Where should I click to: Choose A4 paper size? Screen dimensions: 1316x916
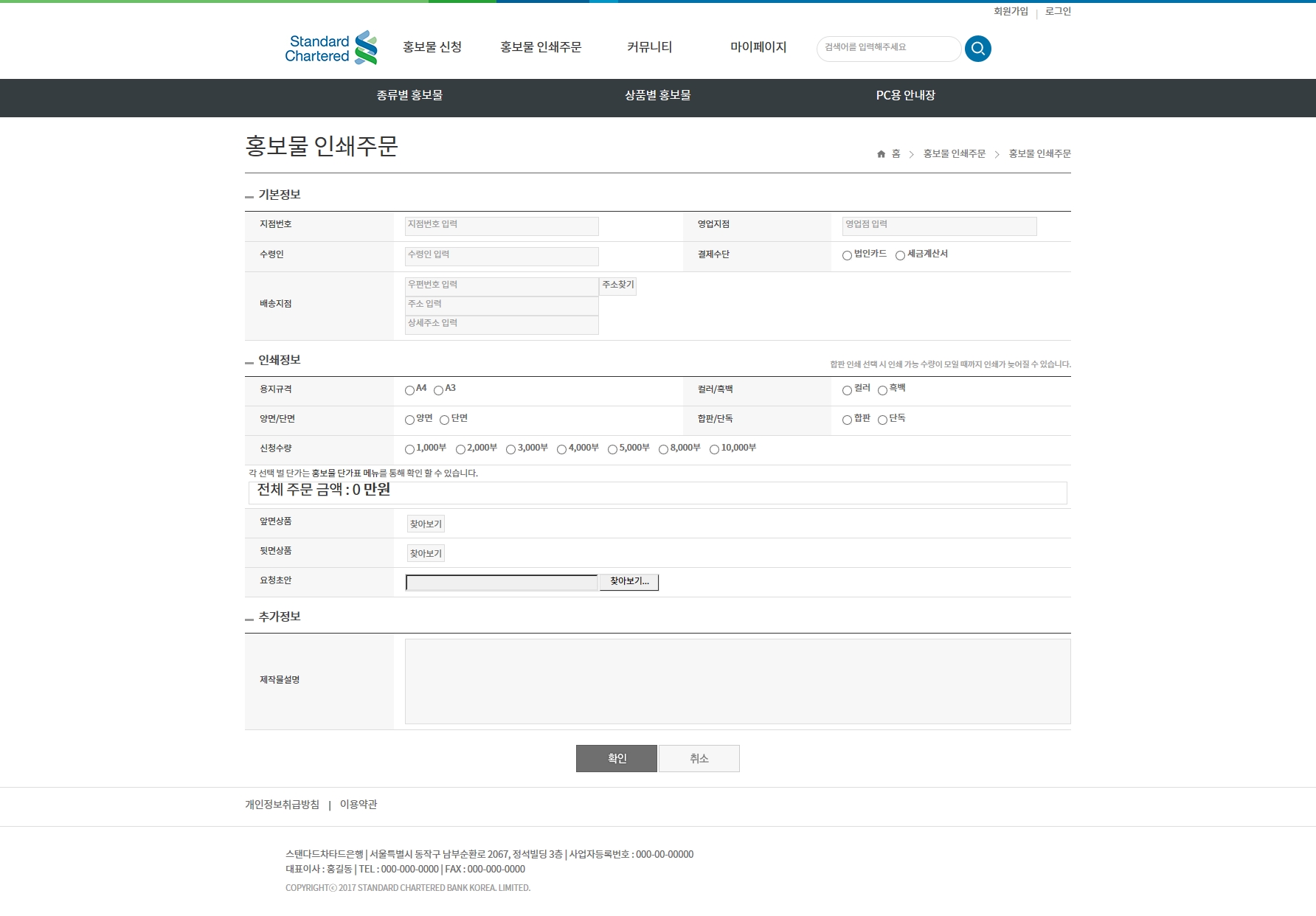click(x=409, y=390)
